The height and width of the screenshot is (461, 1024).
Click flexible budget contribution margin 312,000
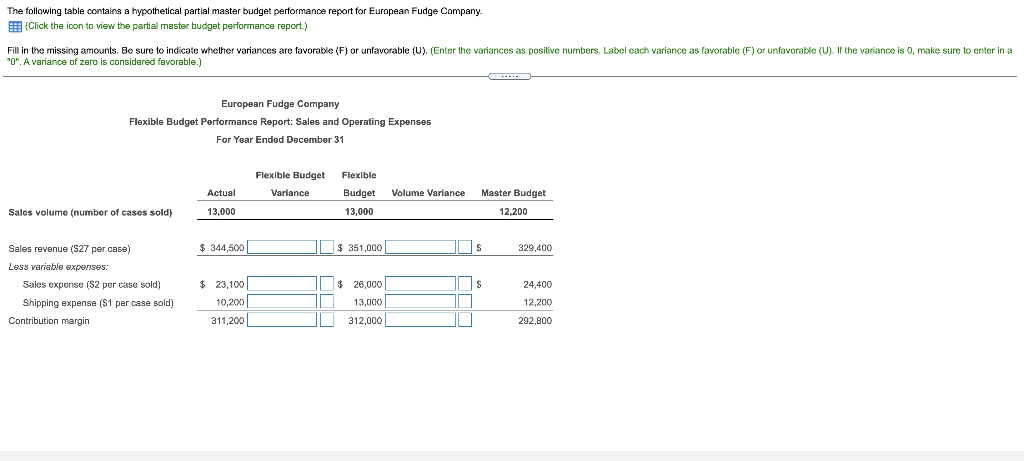pyautogui.click(x=366, y=321)
